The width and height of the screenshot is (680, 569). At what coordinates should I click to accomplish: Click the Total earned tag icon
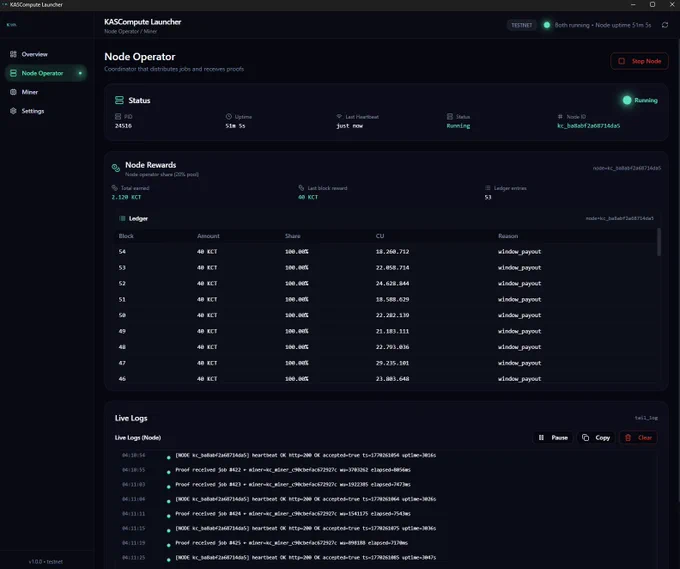click(114, 188)
